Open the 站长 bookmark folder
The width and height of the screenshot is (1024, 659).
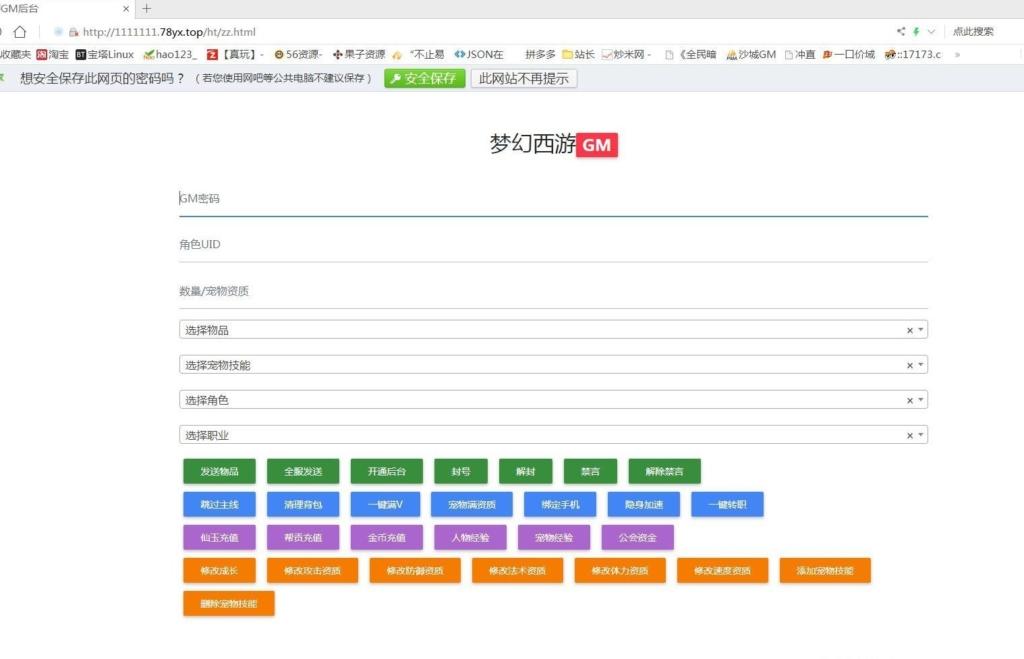(x=578, y=54)
